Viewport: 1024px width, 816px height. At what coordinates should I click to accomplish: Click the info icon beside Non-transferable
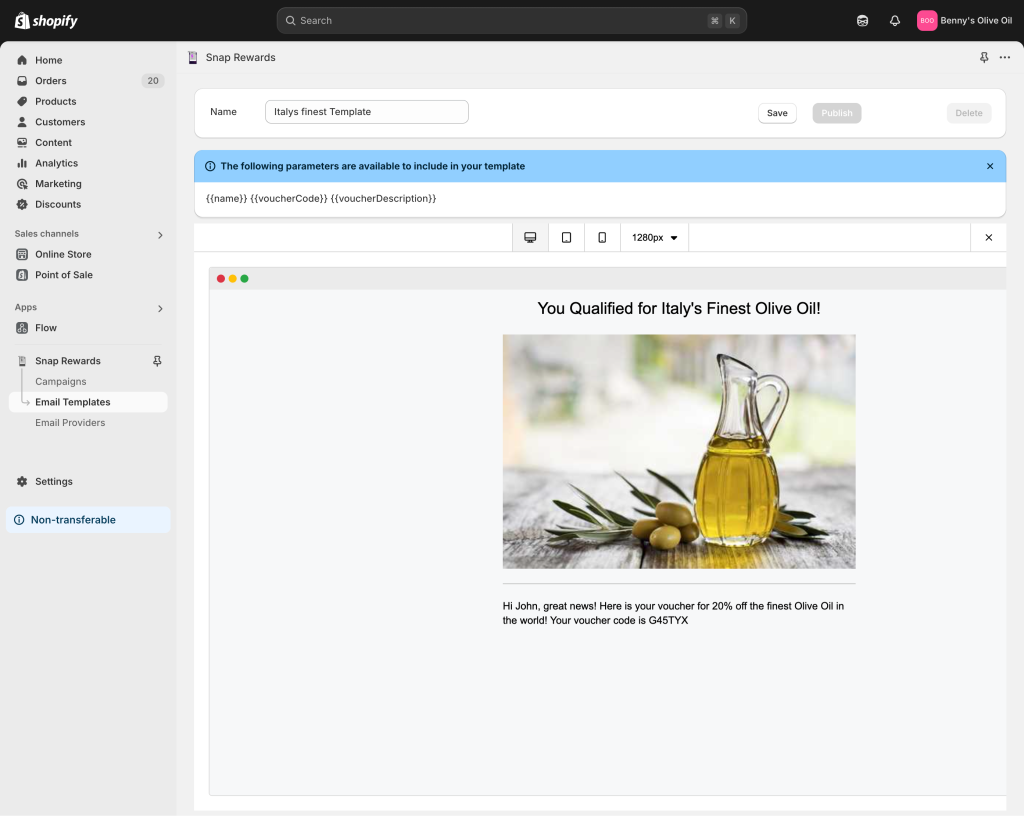(20, 520)
